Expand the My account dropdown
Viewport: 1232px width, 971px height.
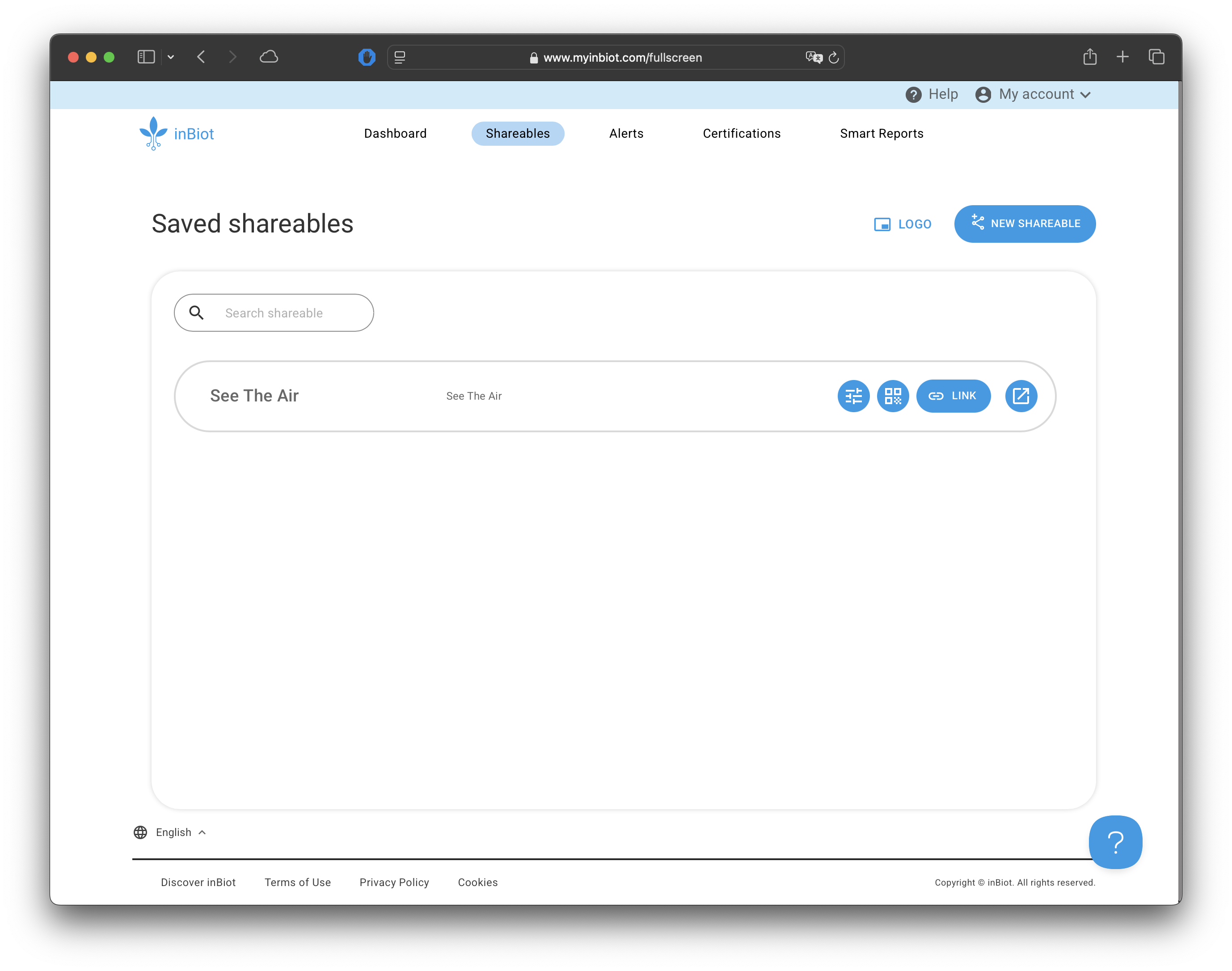click(1033, 94)
